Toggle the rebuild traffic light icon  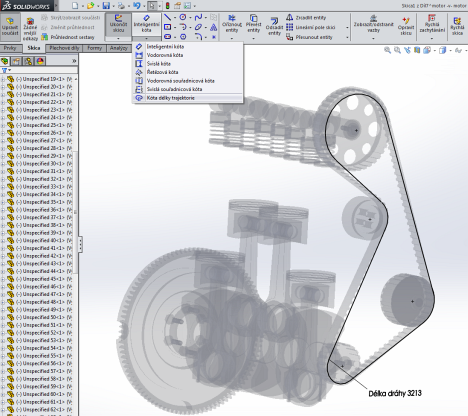[167, 5]
